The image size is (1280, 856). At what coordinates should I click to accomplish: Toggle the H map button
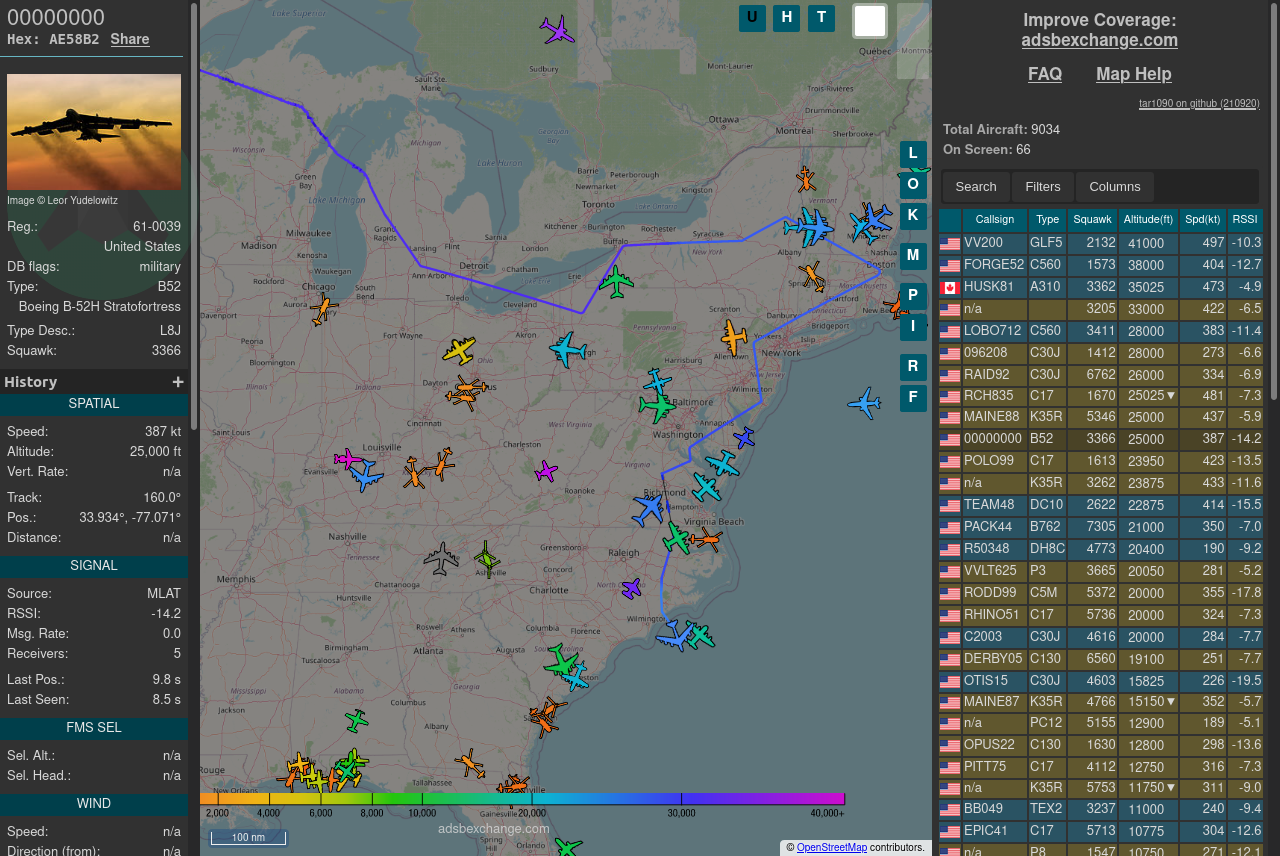[786, 18]
